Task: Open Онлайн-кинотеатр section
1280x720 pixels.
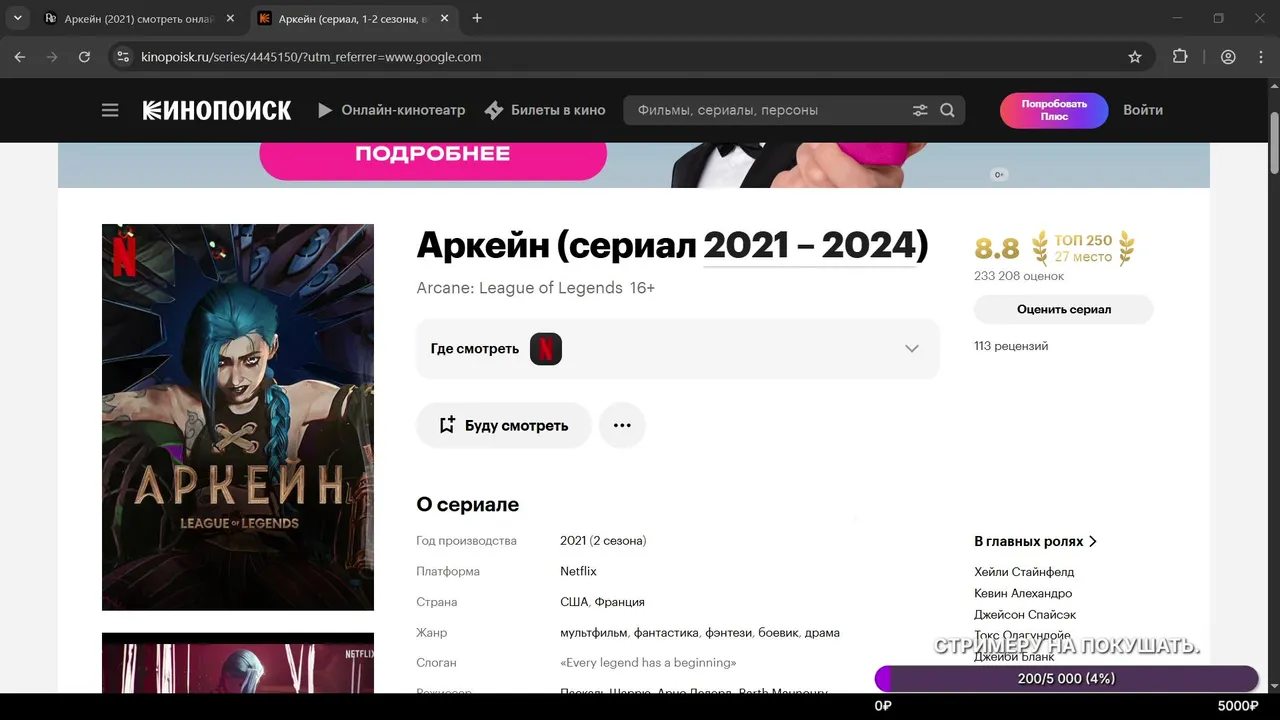Action: pyautogui.click(x=391, y=110)
